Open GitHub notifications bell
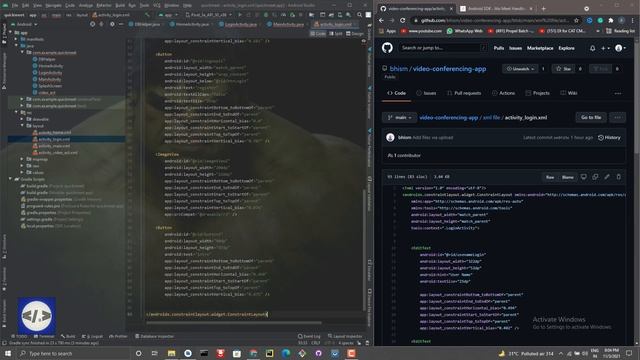The image size is (640, 360). [x=592, y=48]
